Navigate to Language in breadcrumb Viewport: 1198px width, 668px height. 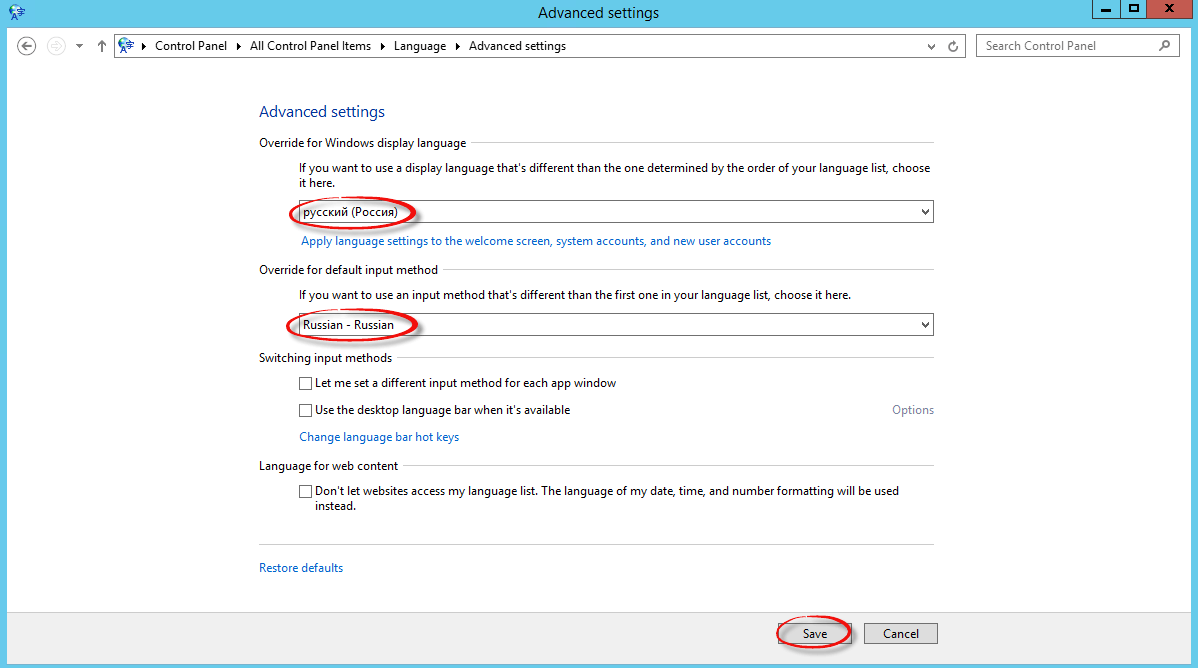419,46
